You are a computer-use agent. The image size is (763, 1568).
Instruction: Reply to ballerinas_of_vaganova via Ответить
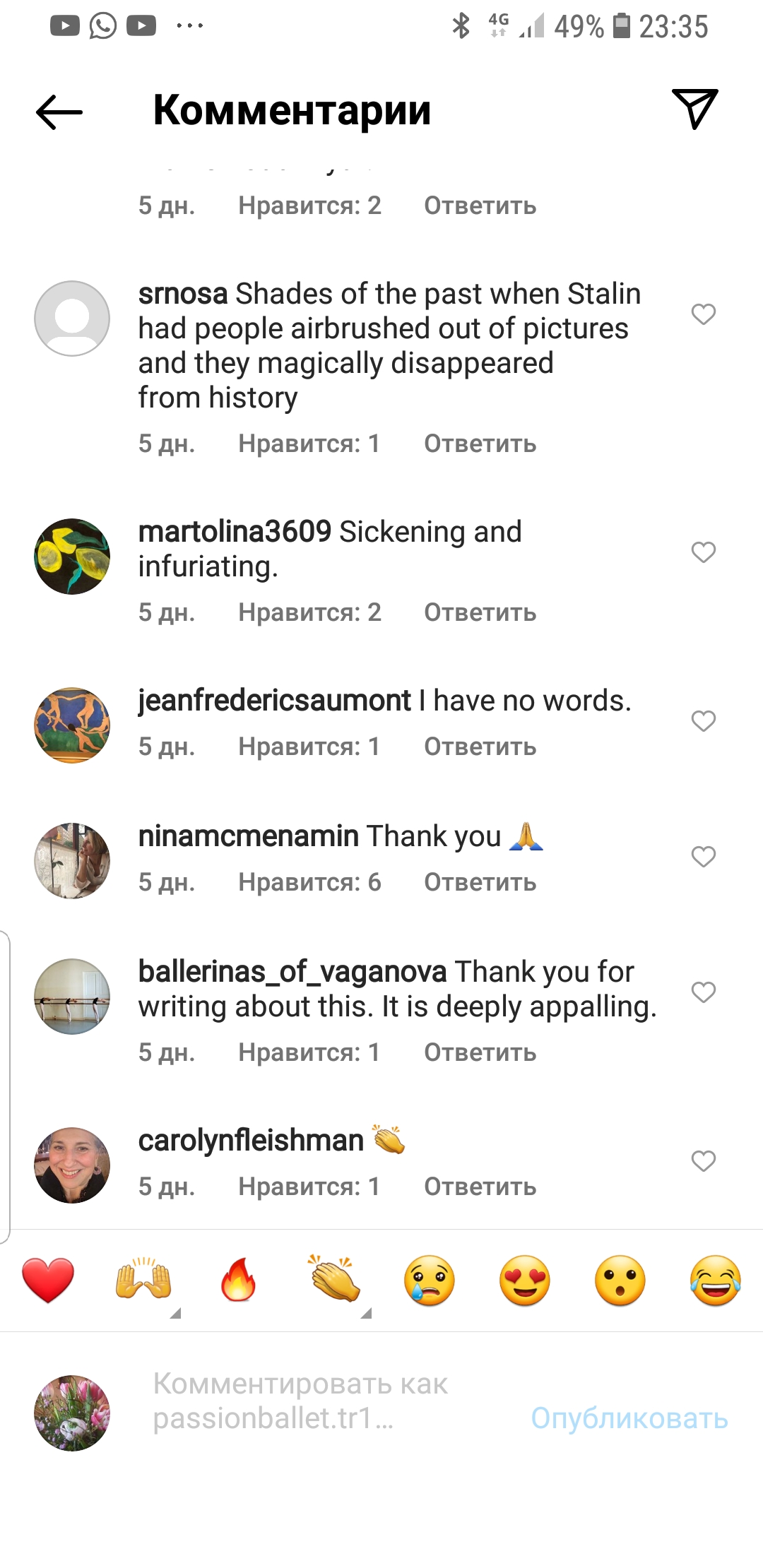coord(480,1052)
